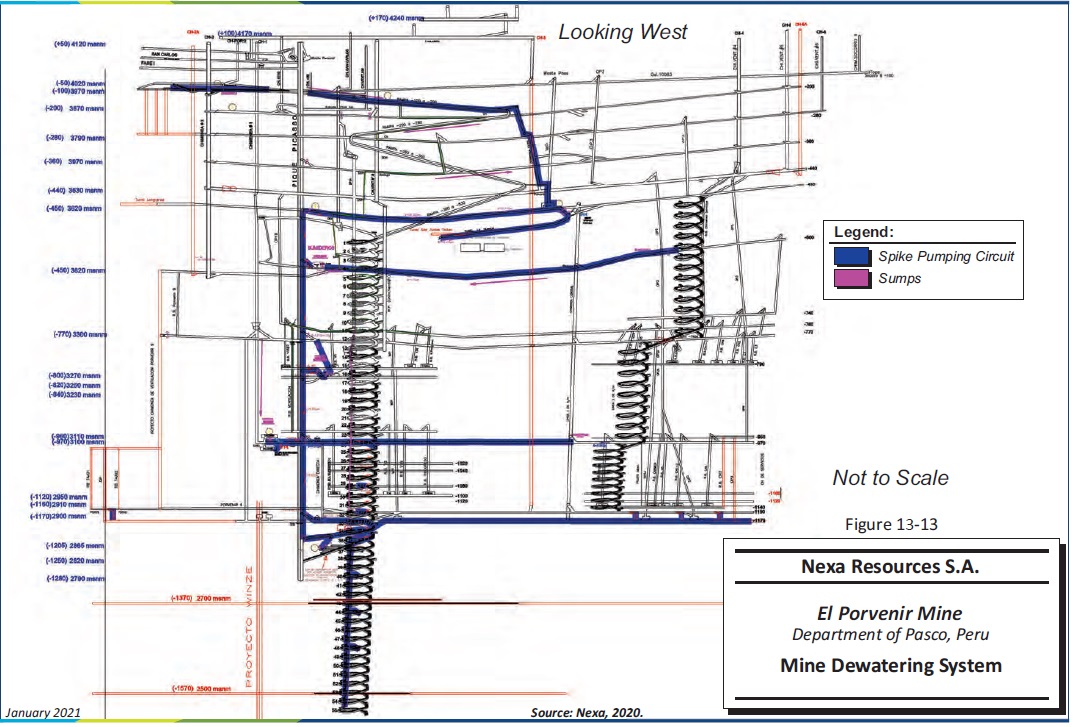This screenshot has width=1074, height=727.
Task: Click the 'Department of Pasco, Peru' subtitle
Action: point(890,635)
